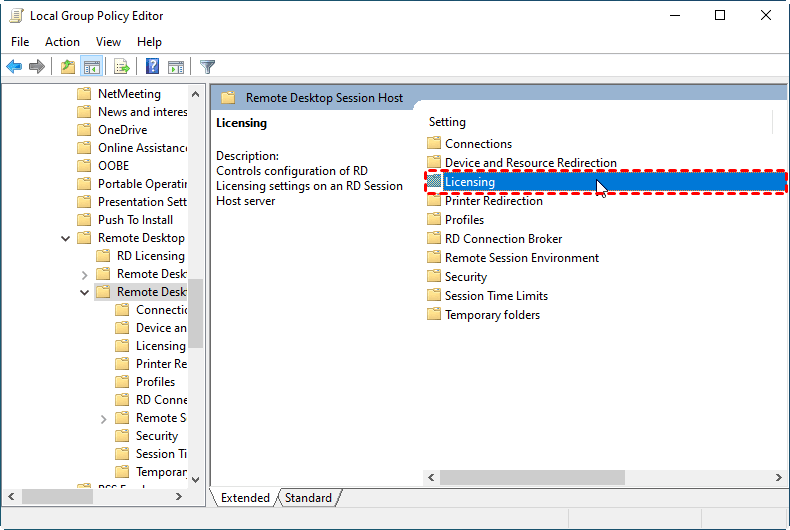790x530 pixels.
Task: Open the Action menu
Action: pos(62,42)
